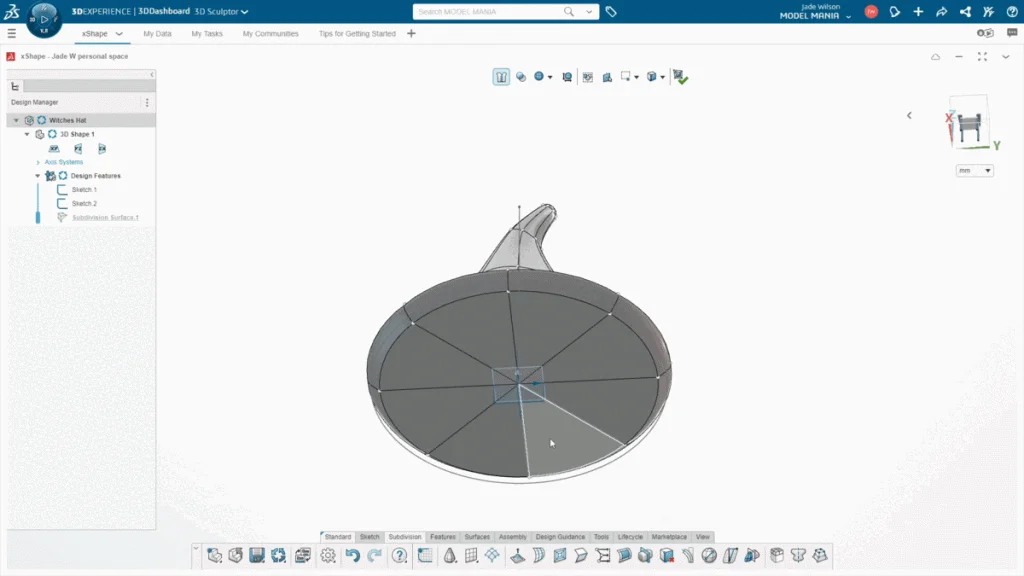1024x576 pixels.
Task: Toggle the highlighted first view toolbar button
Action: coord(501,77)
